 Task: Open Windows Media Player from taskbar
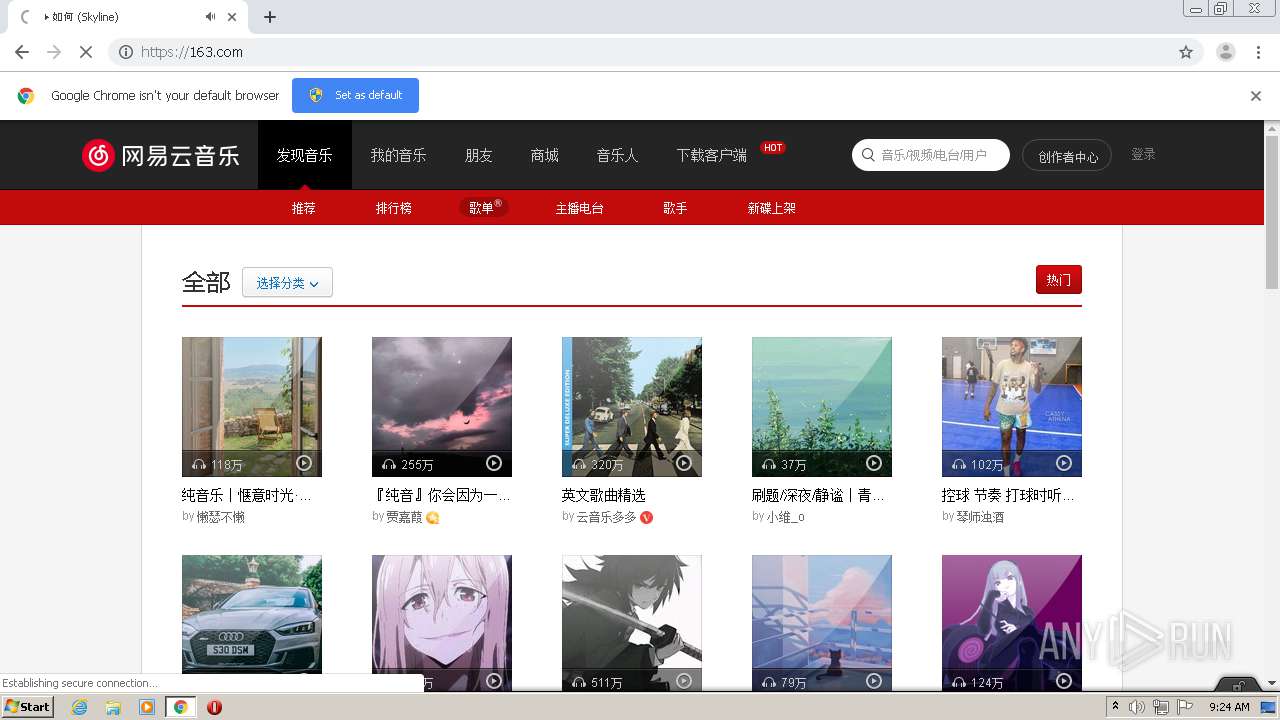[x=147, y=707]
